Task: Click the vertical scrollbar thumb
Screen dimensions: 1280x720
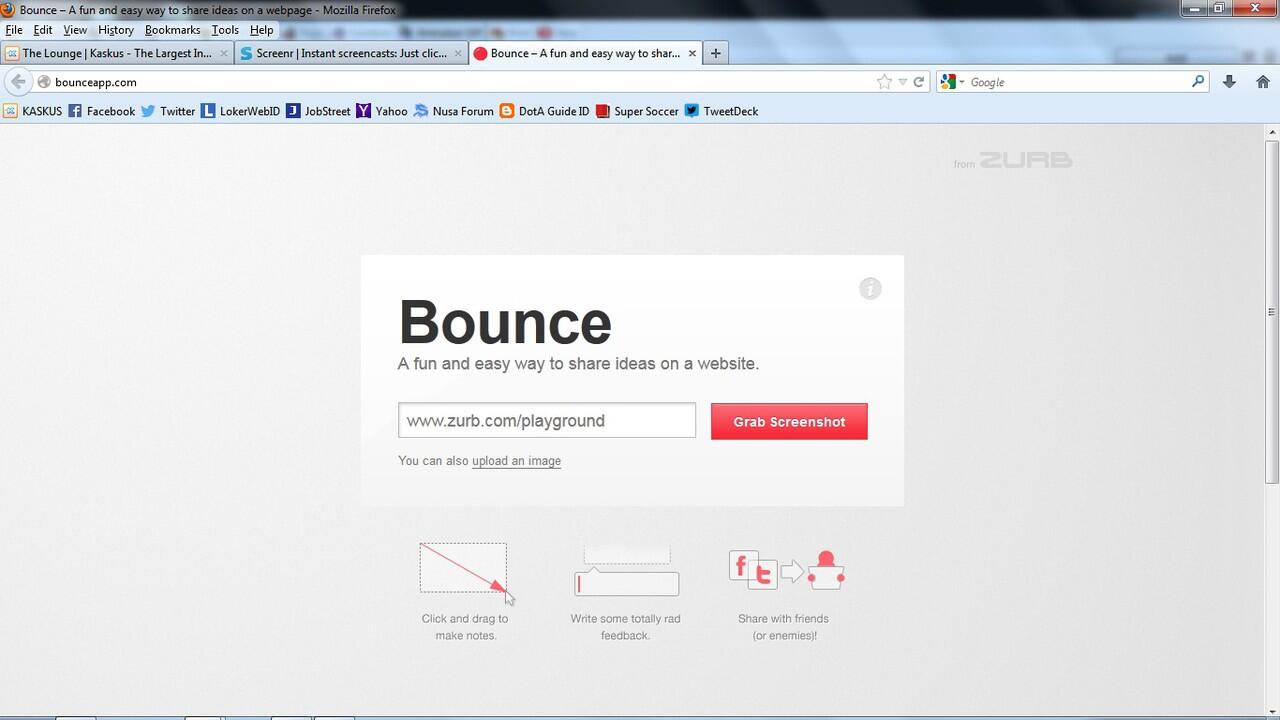Action: tap(1271, 312)
